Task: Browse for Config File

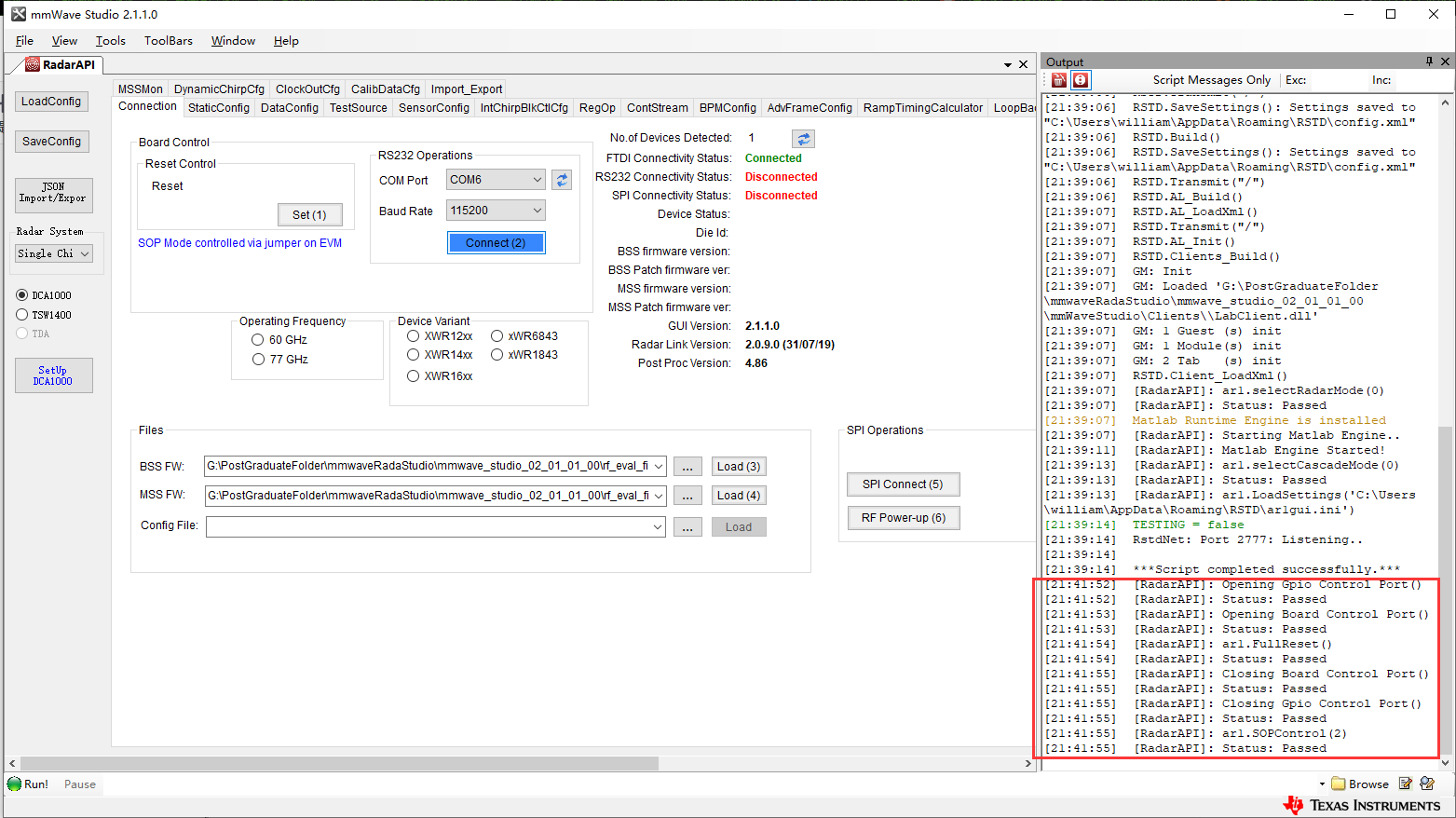Action: pyautogui.click(x=687, y=527)
